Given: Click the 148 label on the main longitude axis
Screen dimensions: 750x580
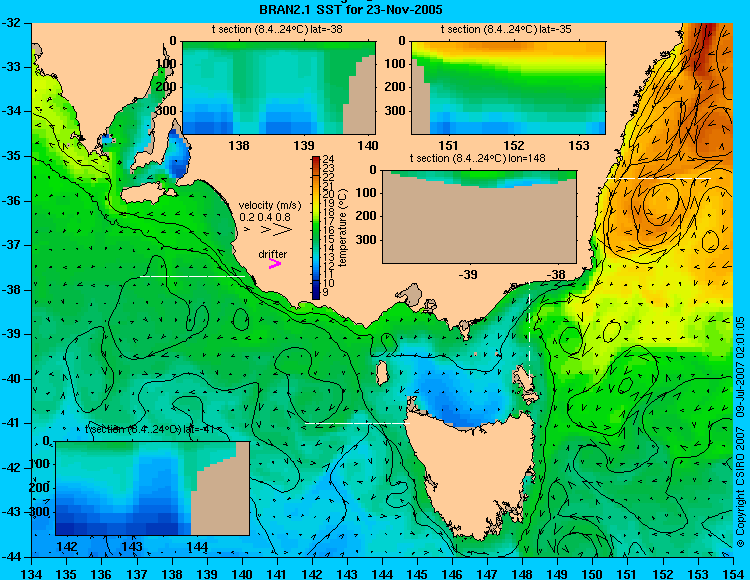Looking at the screenshot, I should (x=522, y=574).
